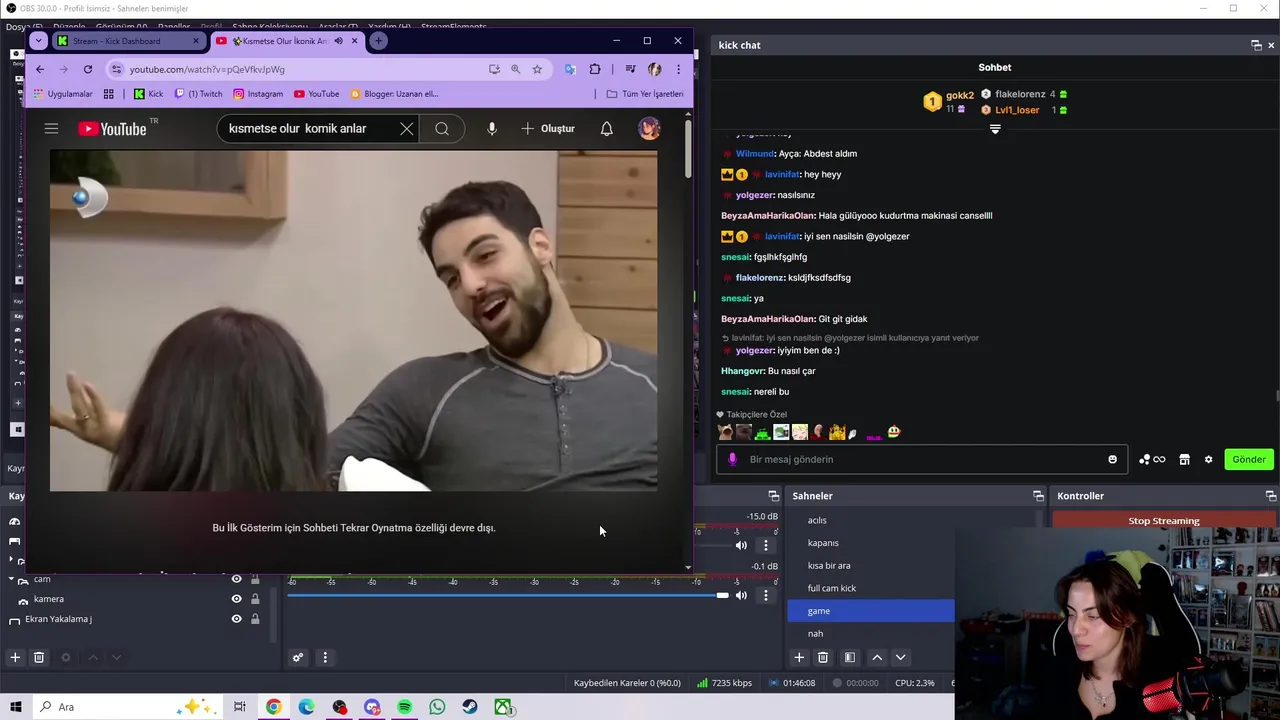Toggle visibility of kamera source

pyautogui.click(x=236, y=599)
